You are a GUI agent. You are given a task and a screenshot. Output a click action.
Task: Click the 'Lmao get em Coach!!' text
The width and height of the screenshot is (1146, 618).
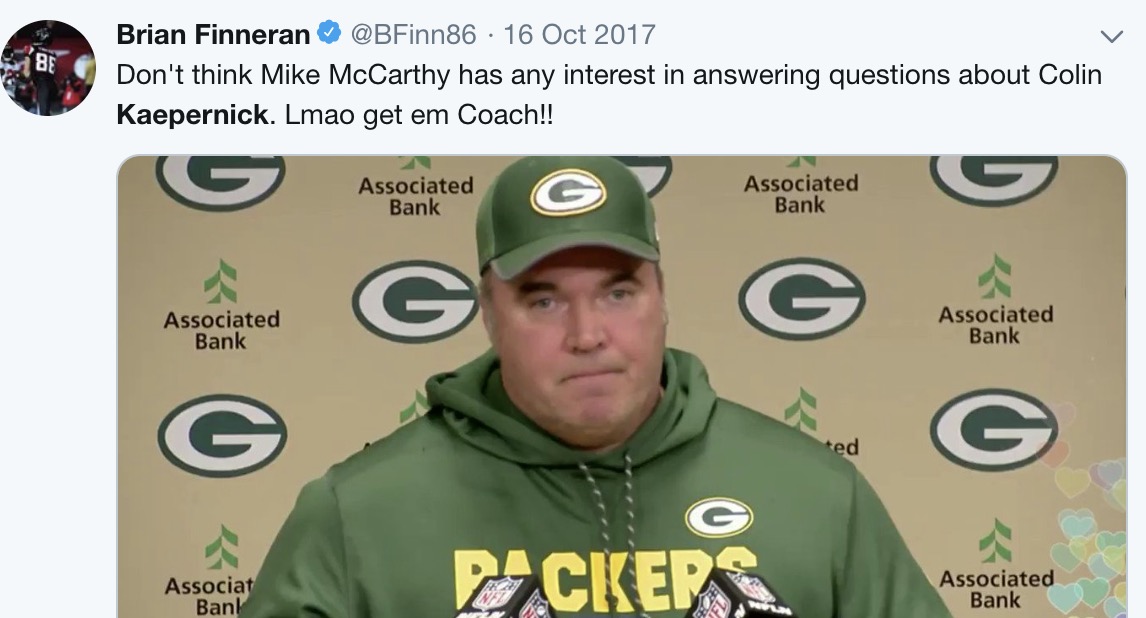click(419, 115)
